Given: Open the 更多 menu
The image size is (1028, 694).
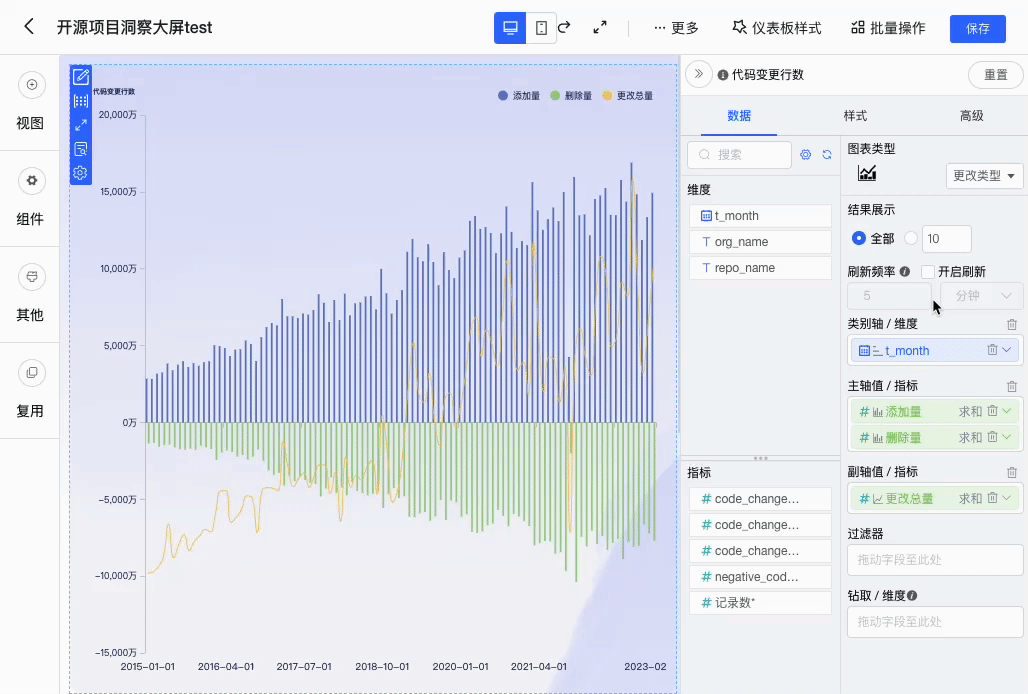Looking at the screenshot, I should pyautogui.click(x=677, y=28).
